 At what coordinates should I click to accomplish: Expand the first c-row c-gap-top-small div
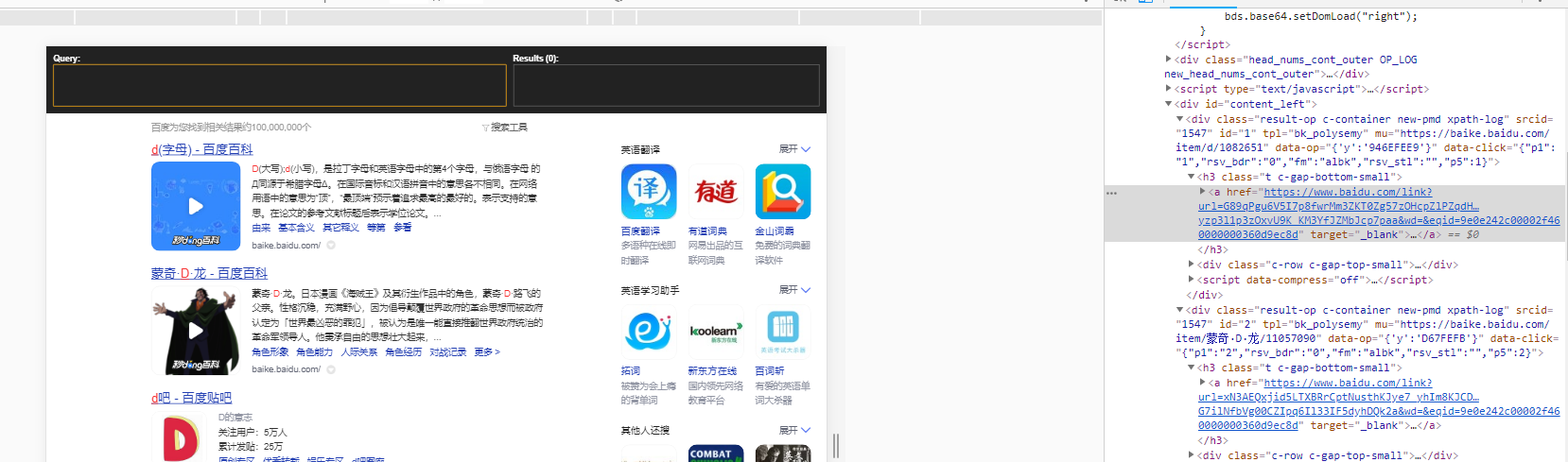1192,265
